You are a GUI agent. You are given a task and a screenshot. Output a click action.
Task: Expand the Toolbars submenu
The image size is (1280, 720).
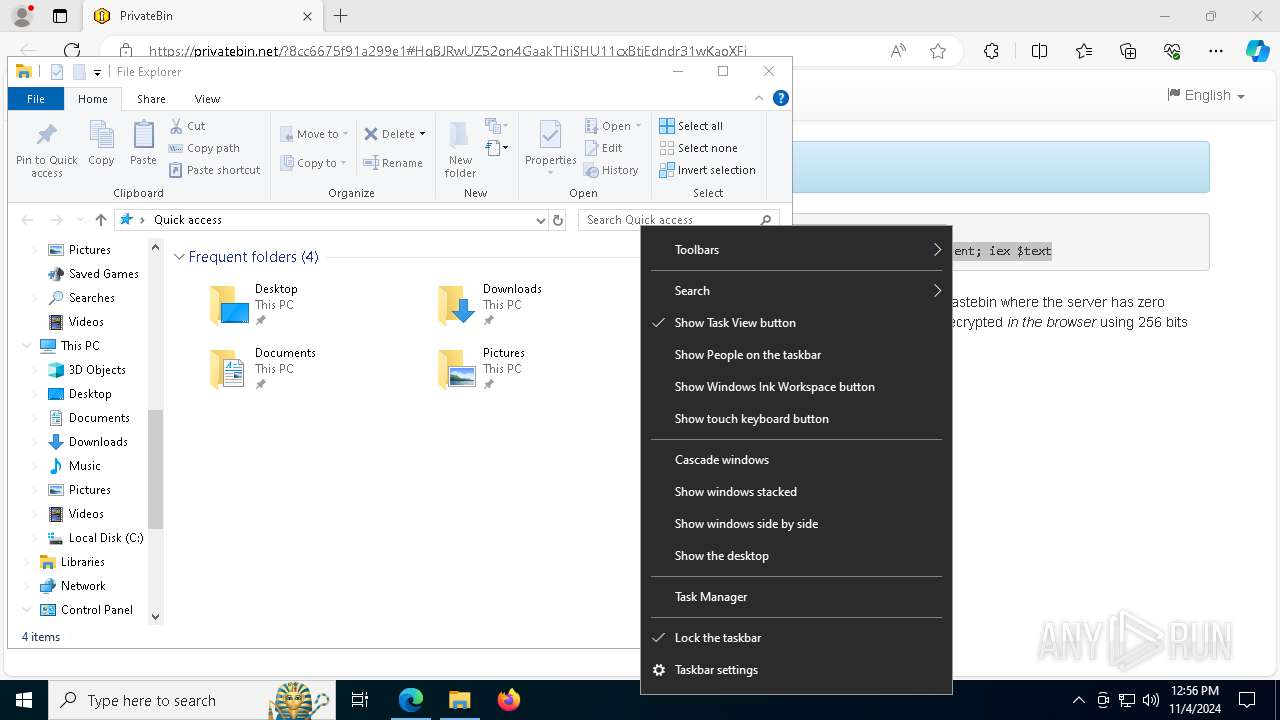pyautogui.click(x=796, y=250)
